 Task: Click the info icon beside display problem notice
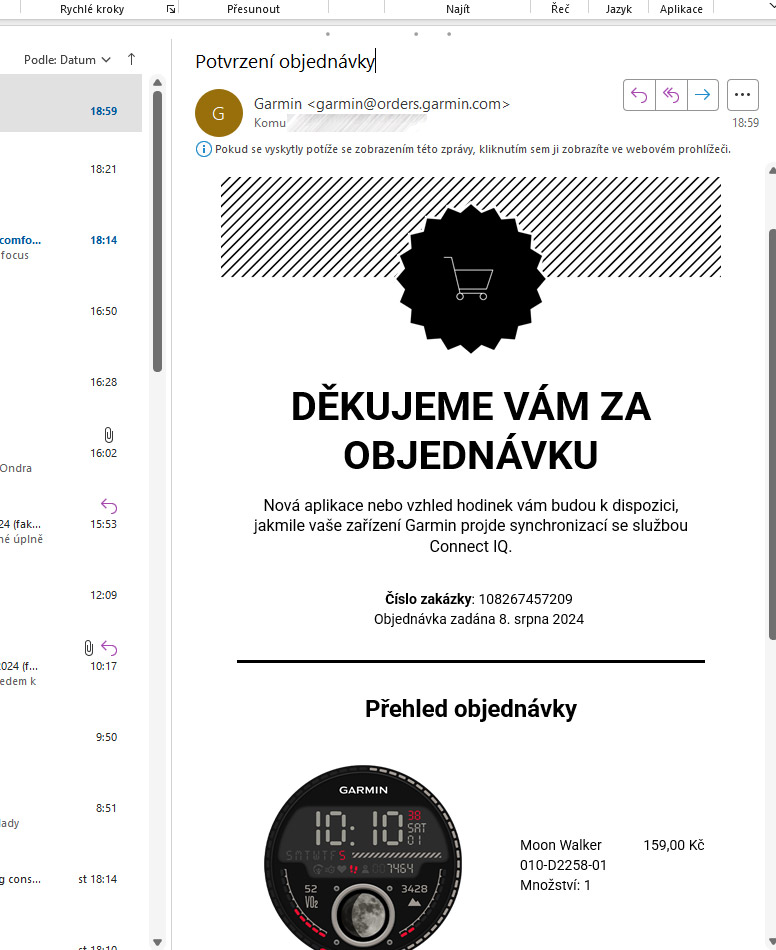204,149
